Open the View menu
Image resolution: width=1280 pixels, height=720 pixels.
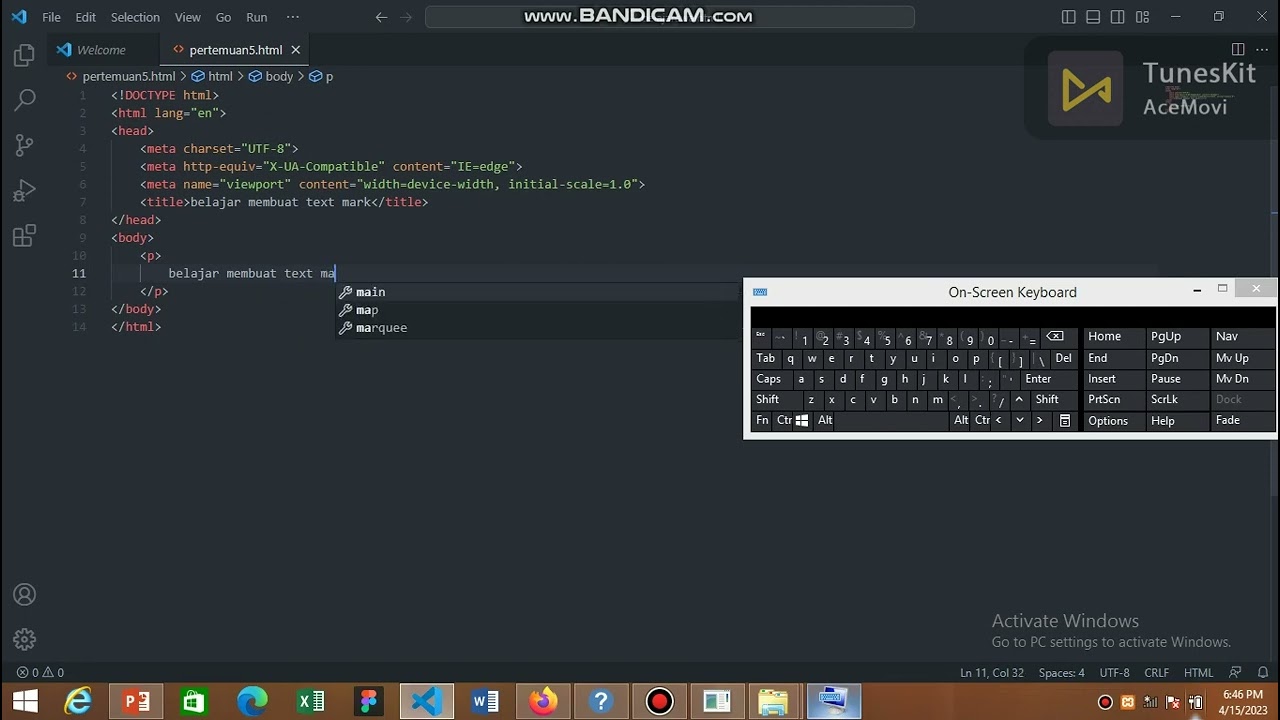[187, 17]
